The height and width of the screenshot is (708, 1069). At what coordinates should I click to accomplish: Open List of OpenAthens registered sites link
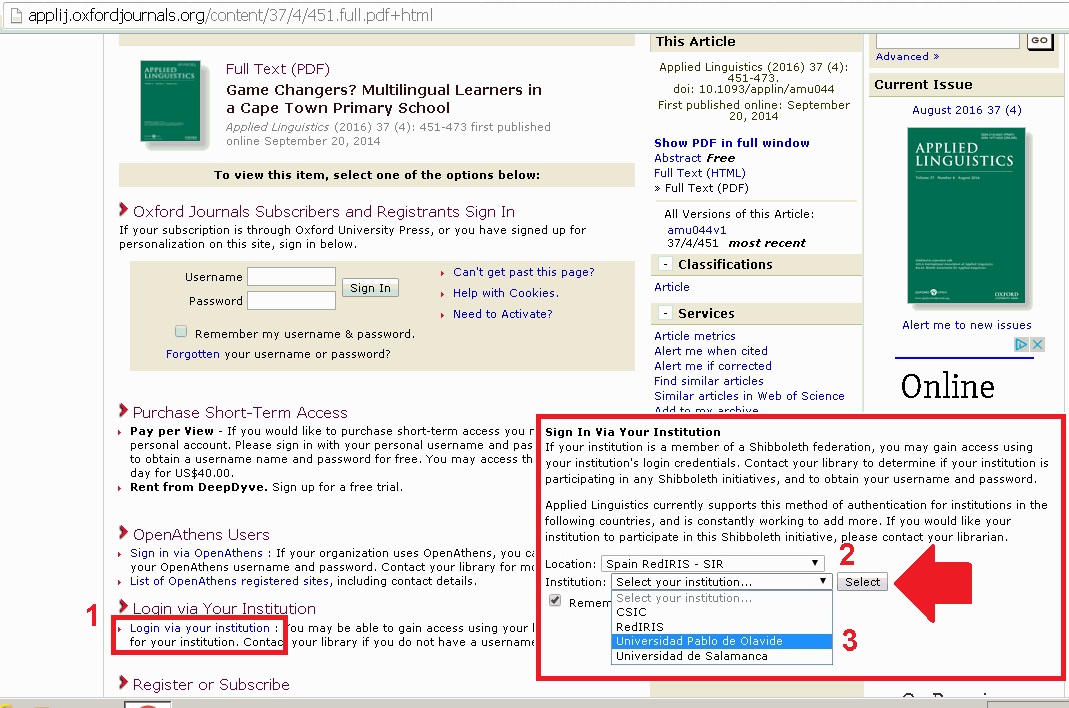tap(230, 581)
